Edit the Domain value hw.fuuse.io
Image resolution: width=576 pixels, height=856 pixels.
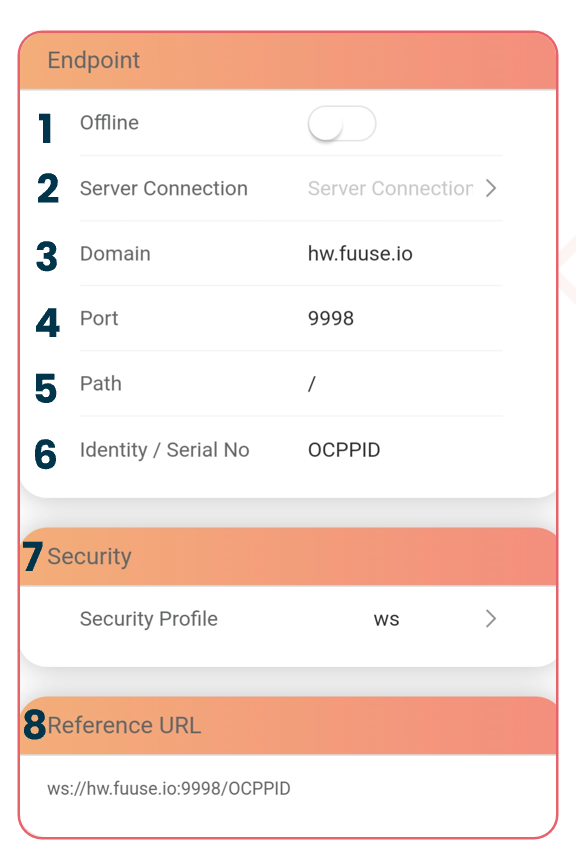pos(360,253)
